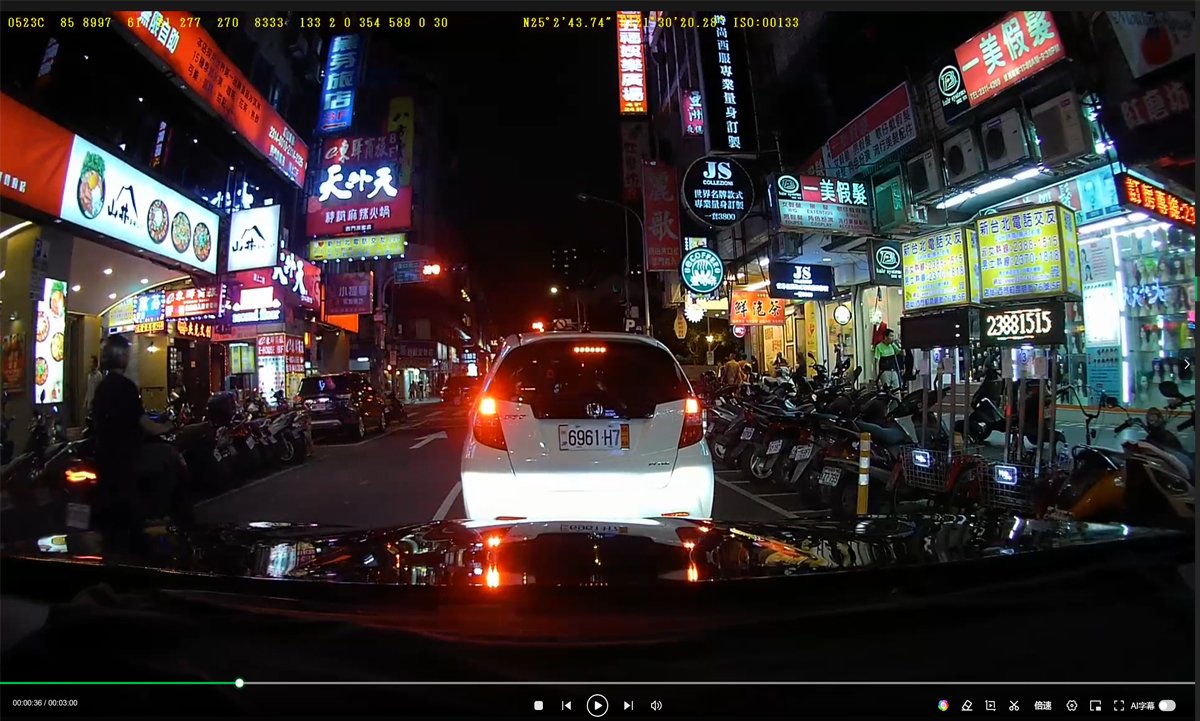Mute the volume speaker icon
This screenshot has width=1200, height=721.
pos(656,705)
